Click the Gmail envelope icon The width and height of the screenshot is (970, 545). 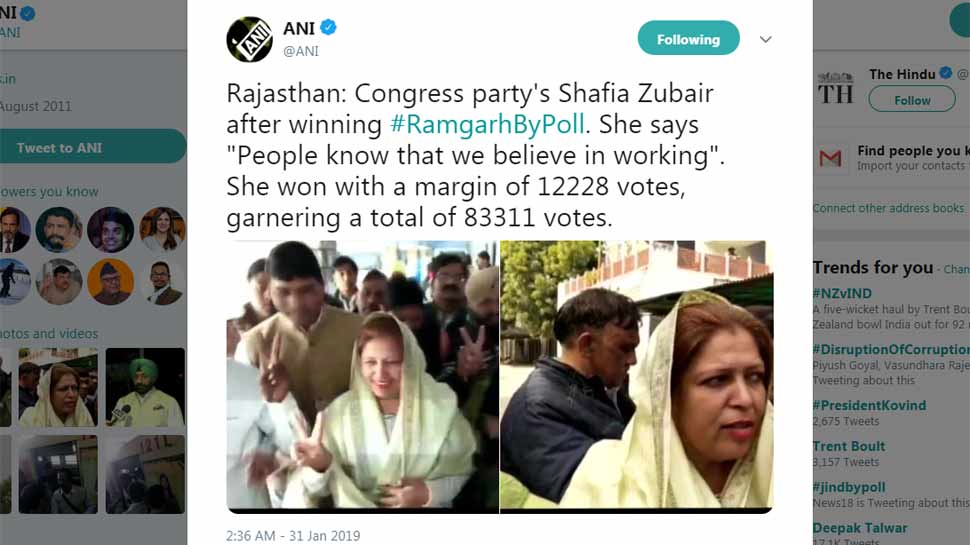click(830, 158)
